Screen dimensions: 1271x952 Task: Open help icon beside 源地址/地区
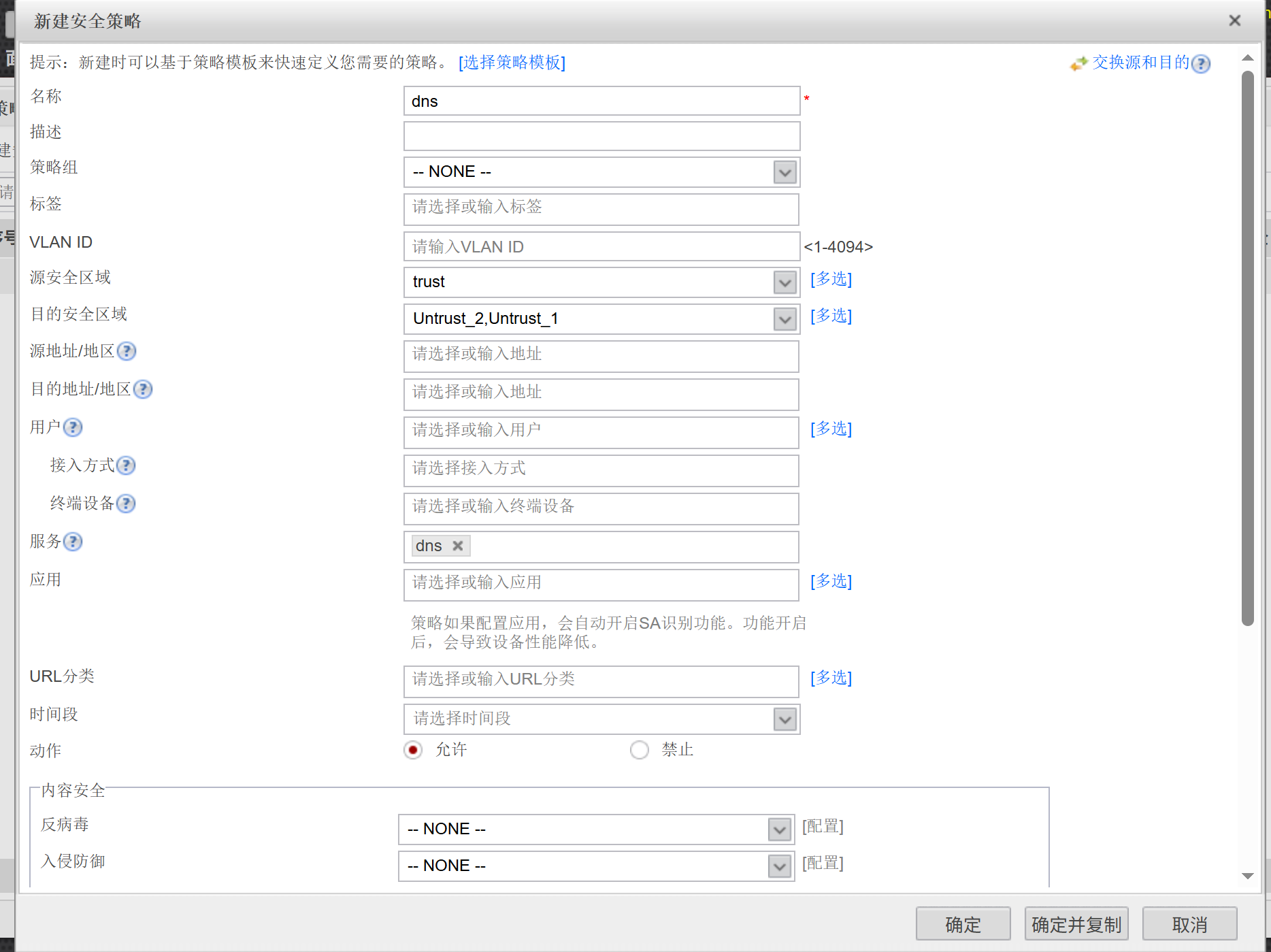127,351
